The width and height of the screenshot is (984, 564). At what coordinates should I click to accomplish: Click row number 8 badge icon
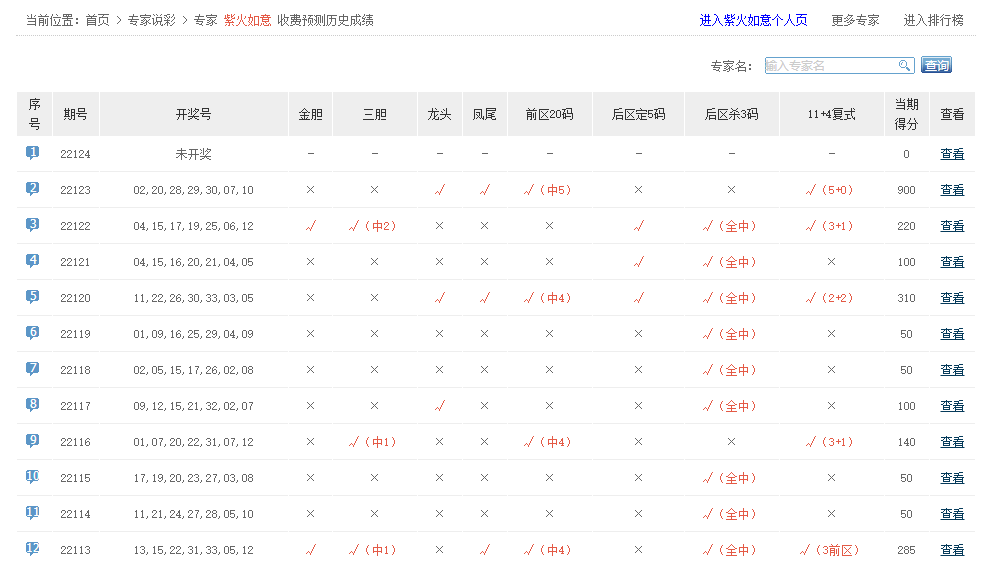(33, 405)
